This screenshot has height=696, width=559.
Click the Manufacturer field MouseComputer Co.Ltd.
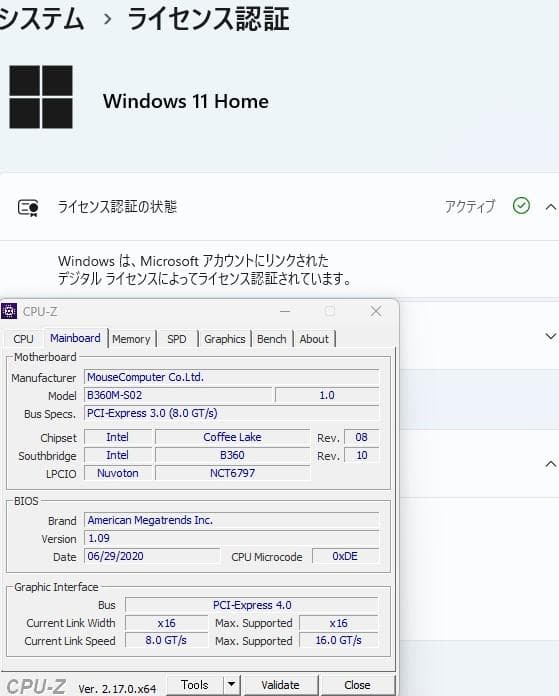(x=231, y=377)
